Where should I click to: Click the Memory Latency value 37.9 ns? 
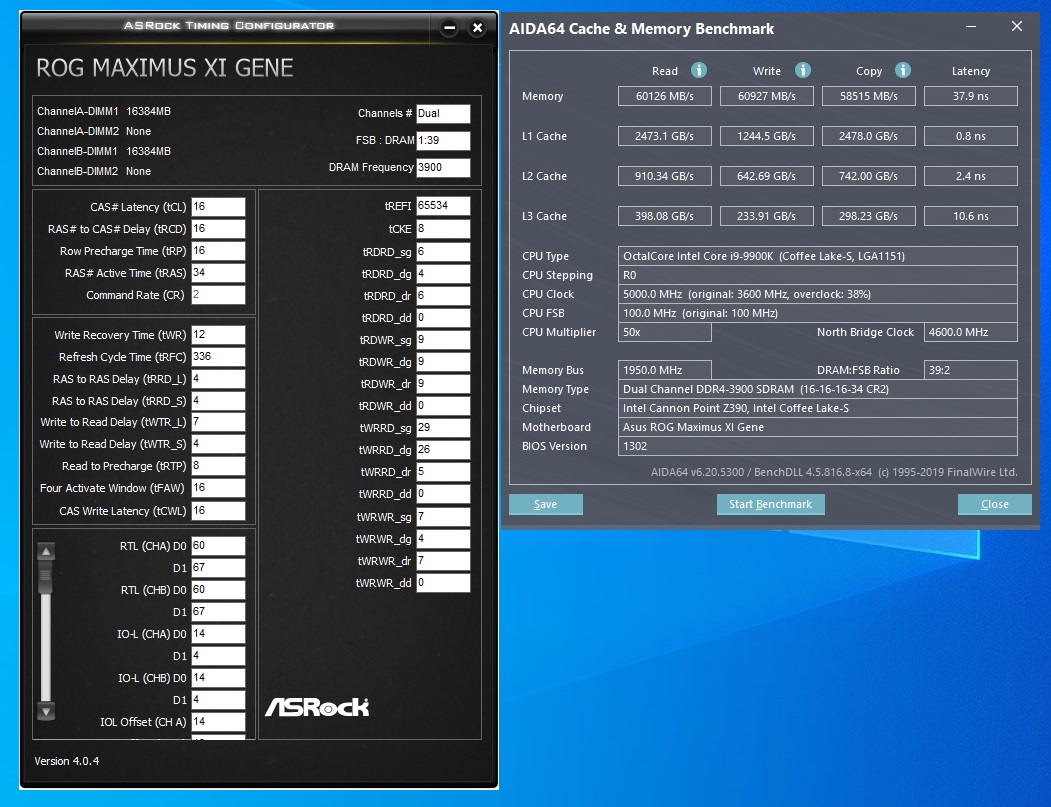click(x=971, y=96)
